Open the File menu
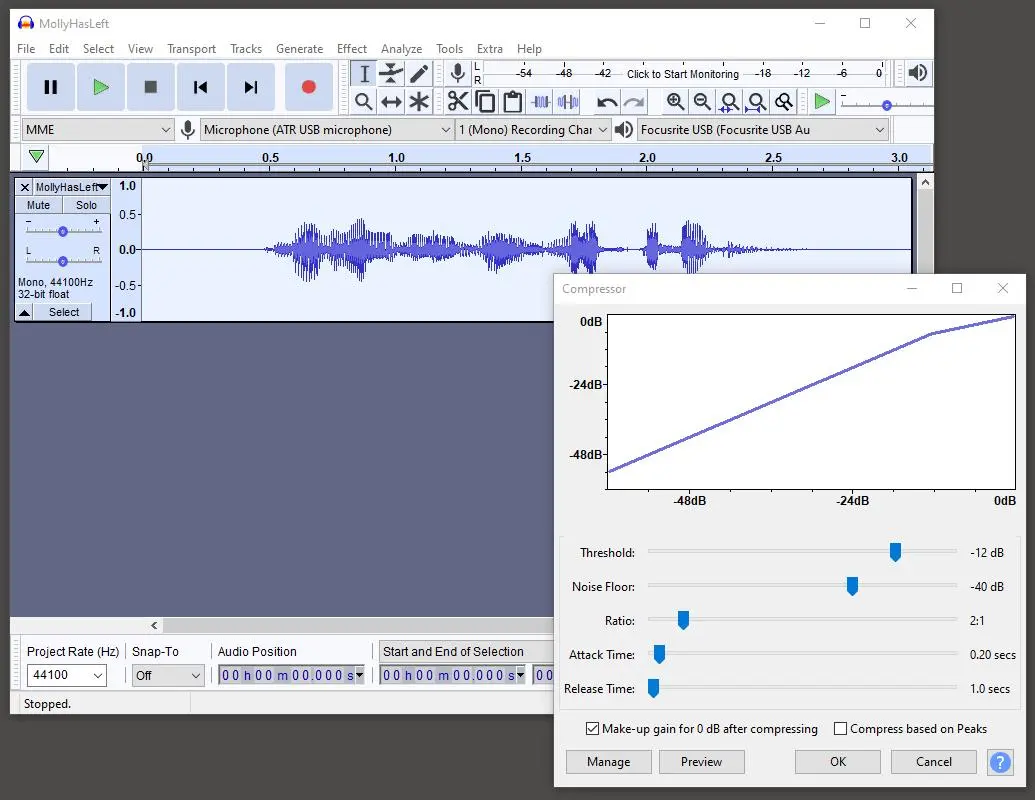Screen dimensions: 1035x800 tap(26, 49)
